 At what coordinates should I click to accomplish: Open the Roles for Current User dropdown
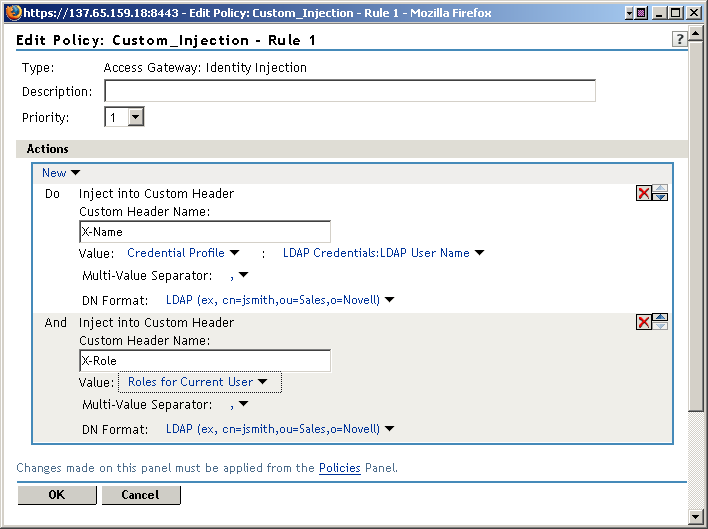(198, 382)
